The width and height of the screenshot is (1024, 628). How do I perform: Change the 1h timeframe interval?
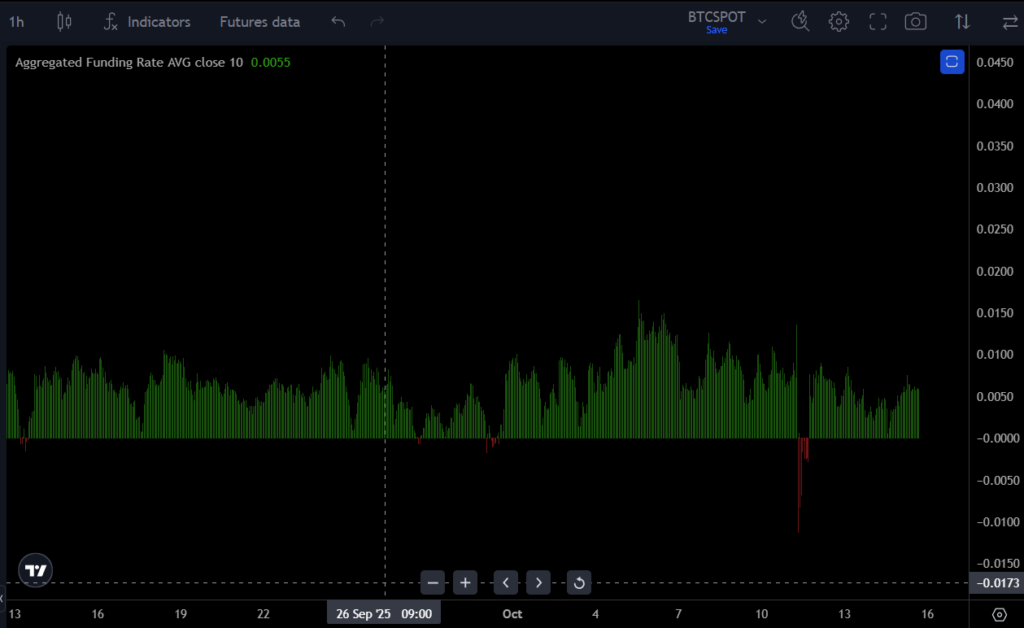coord(17,21)
